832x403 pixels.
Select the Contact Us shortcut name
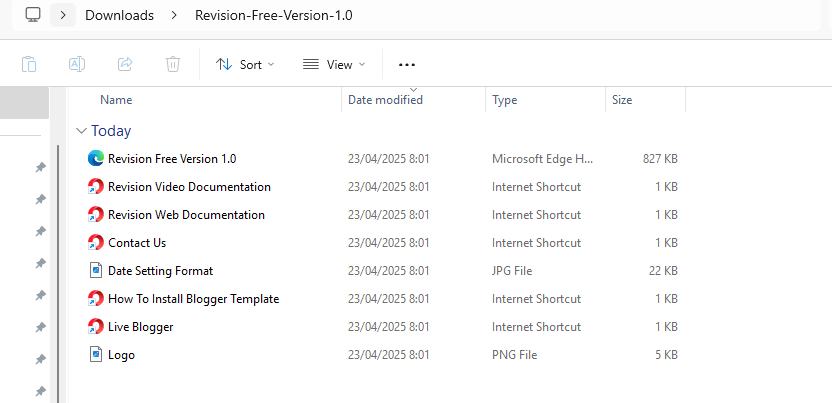(x=137, y=243)
